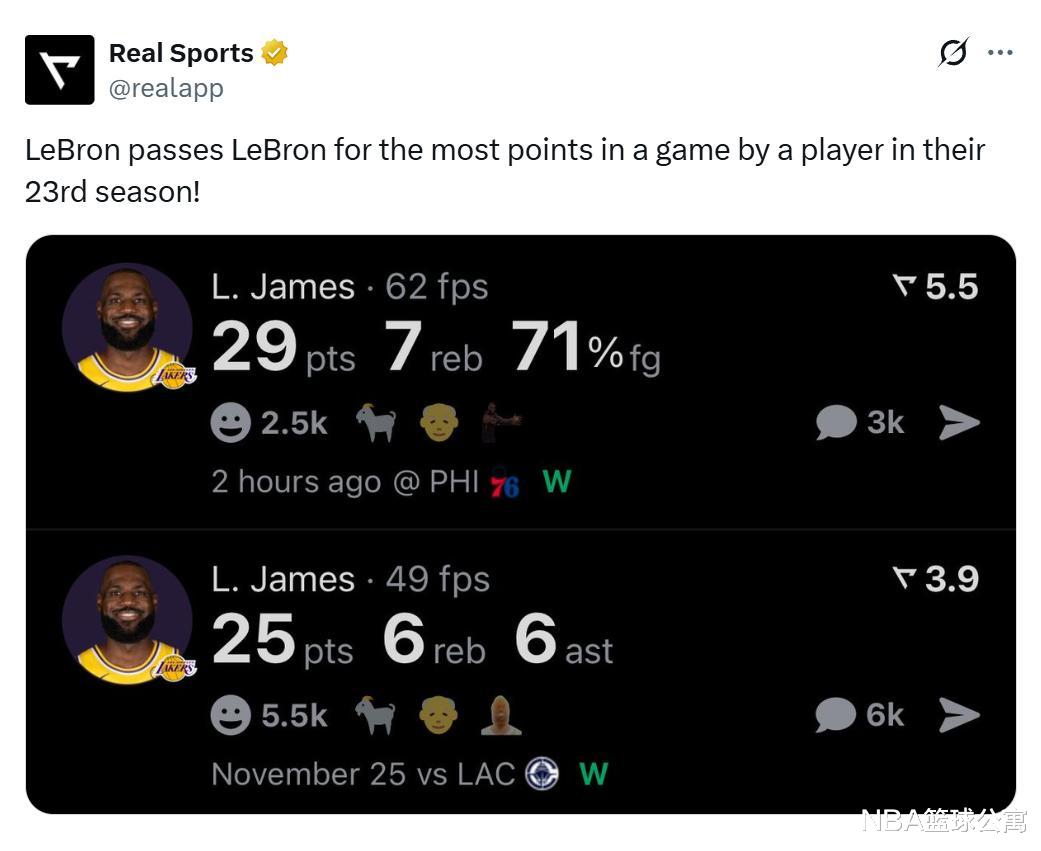
Task: Click the 5.5 rating score
Action: (x=936, y=287)
